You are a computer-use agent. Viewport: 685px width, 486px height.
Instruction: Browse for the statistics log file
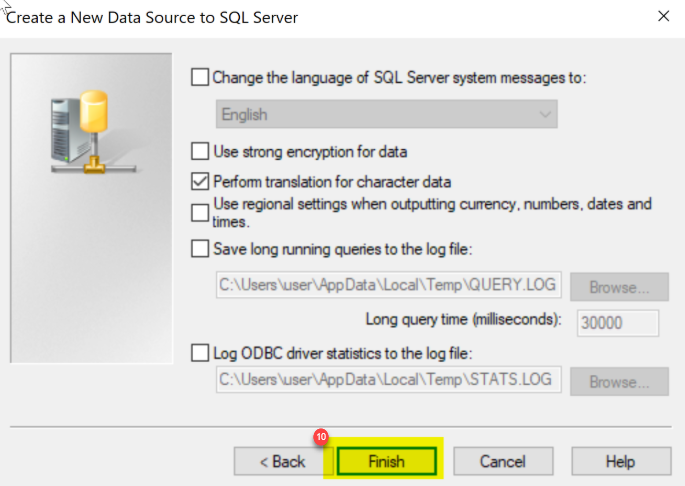pyautogui.click(x=619, y=382)
